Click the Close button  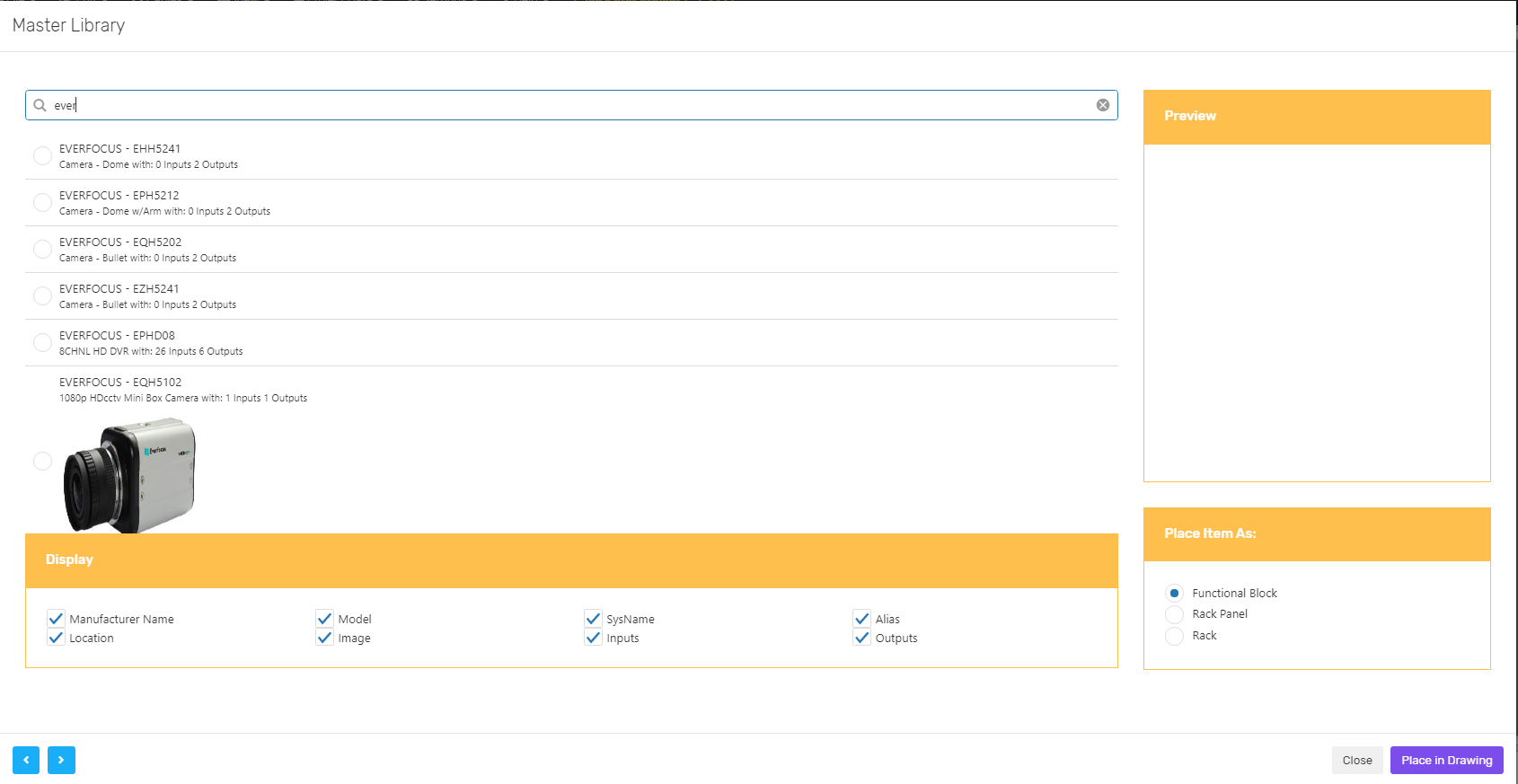1357,760
